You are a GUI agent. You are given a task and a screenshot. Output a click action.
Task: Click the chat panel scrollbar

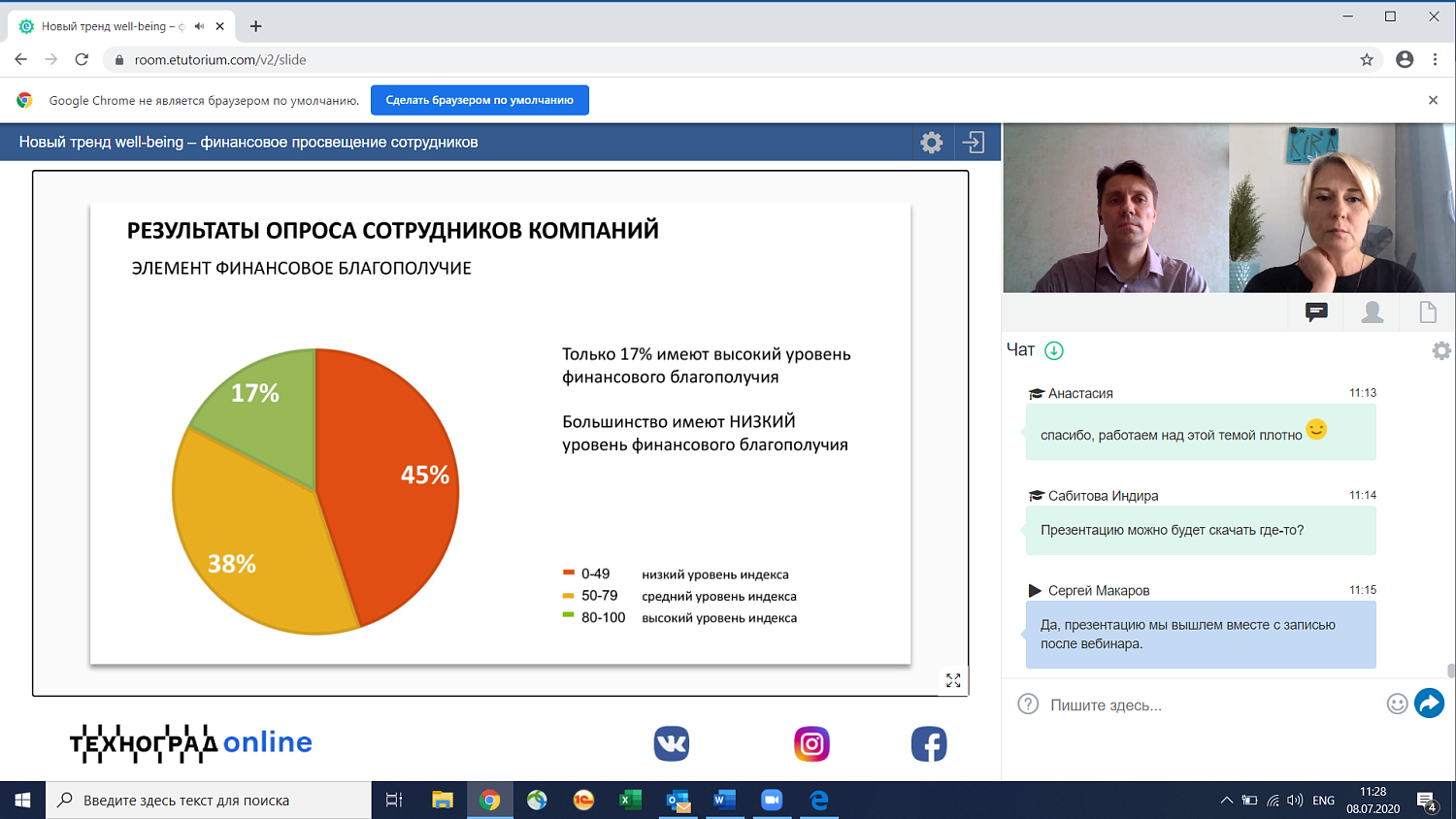[1450, 670]
